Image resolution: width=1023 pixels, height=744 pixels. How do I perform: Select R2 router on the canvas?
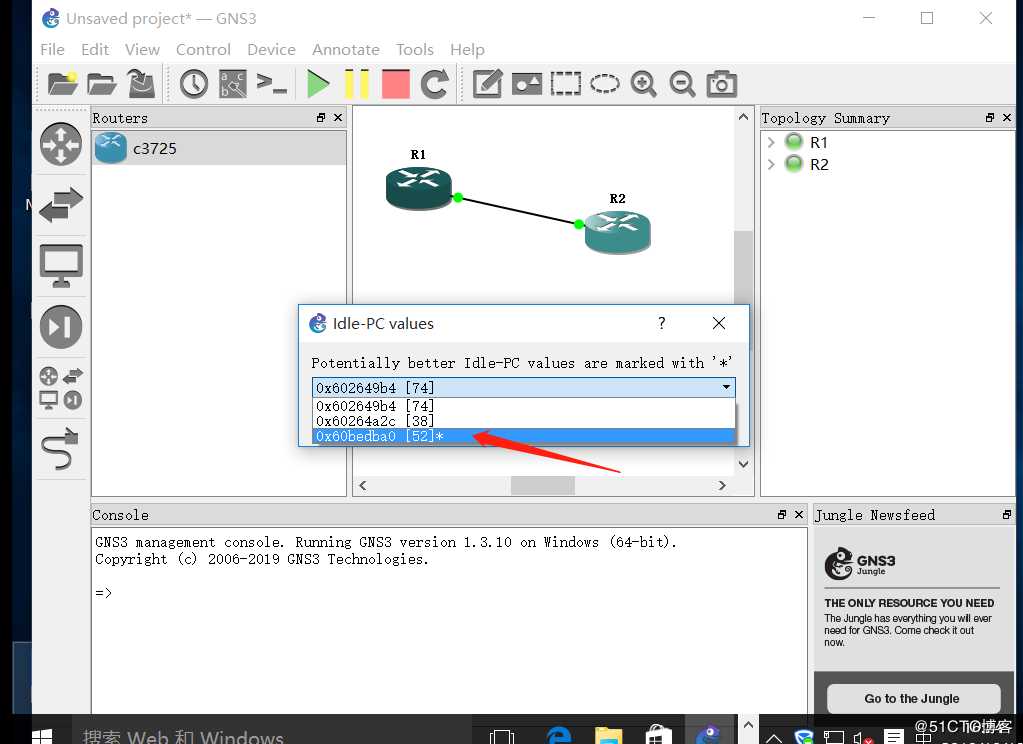coord(617,232)
